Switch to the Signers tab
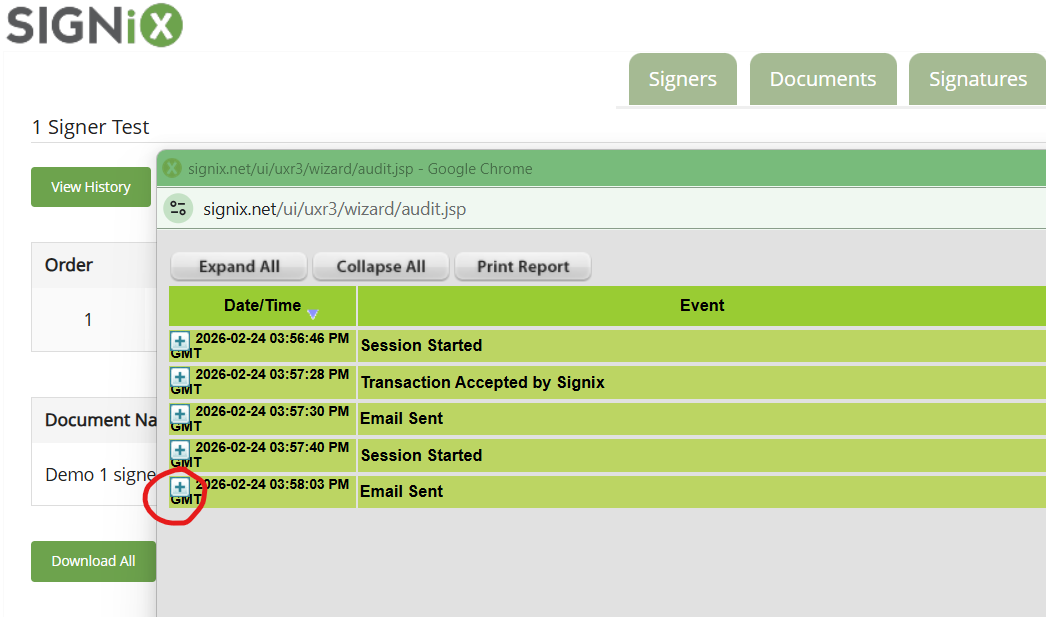 (x=682, y=80)
